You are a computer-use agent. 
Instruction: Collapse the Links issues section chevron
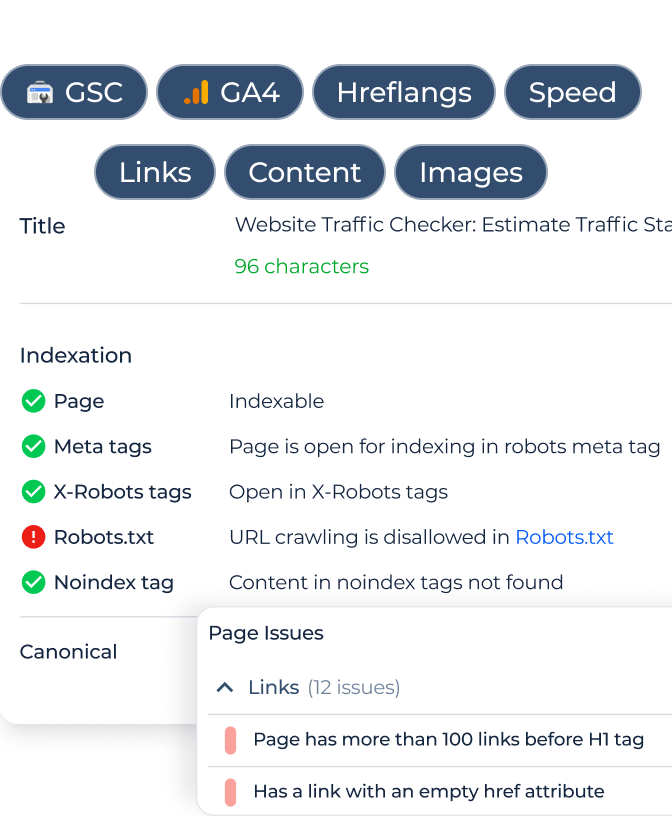(x=225, y=687)
